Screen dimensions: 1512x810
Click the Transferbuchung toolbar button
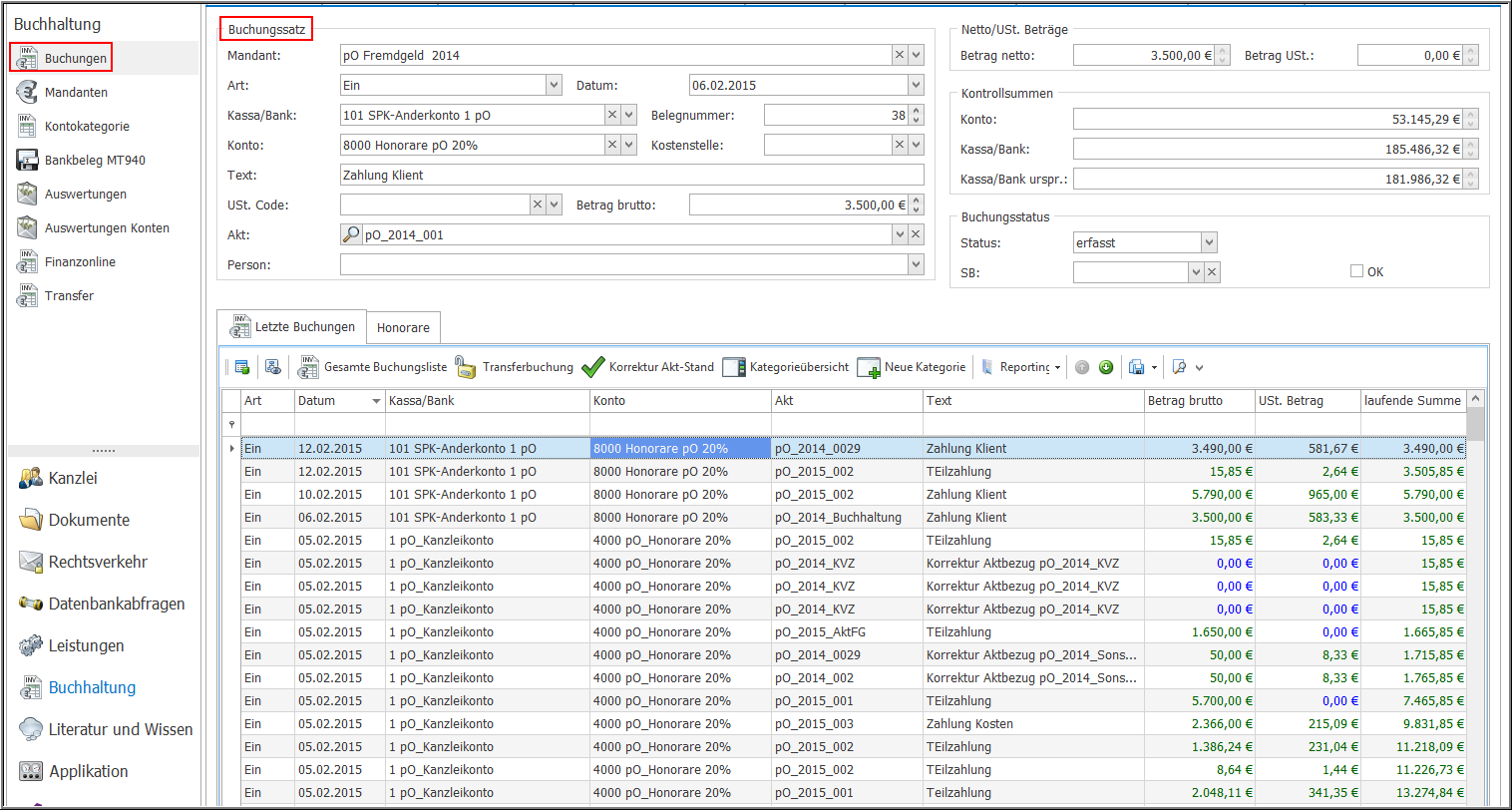click(x=527, y=367)
